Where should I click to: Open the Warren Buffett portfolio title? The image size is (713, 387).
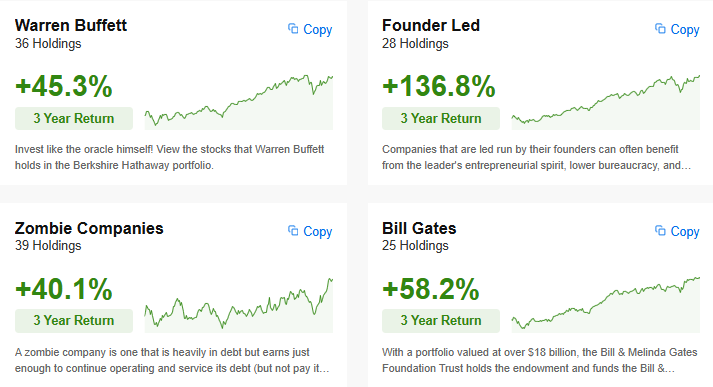pyautogui.click(x=71, y=25)
